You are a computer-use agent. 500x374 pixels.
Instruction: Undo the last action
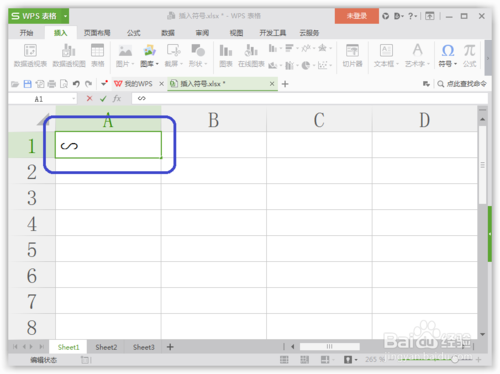(x=76, y=84)
